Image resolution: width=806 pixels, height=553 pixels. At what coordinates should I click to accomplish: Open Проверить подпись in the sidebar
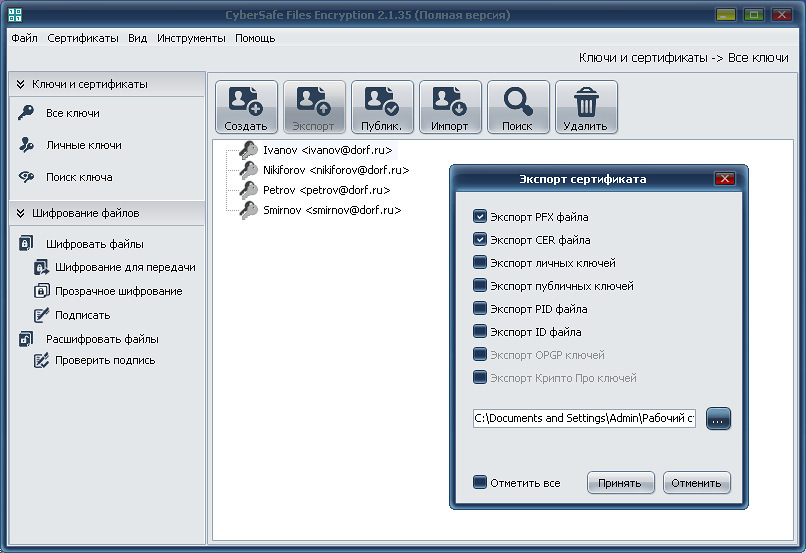(105, 360)
